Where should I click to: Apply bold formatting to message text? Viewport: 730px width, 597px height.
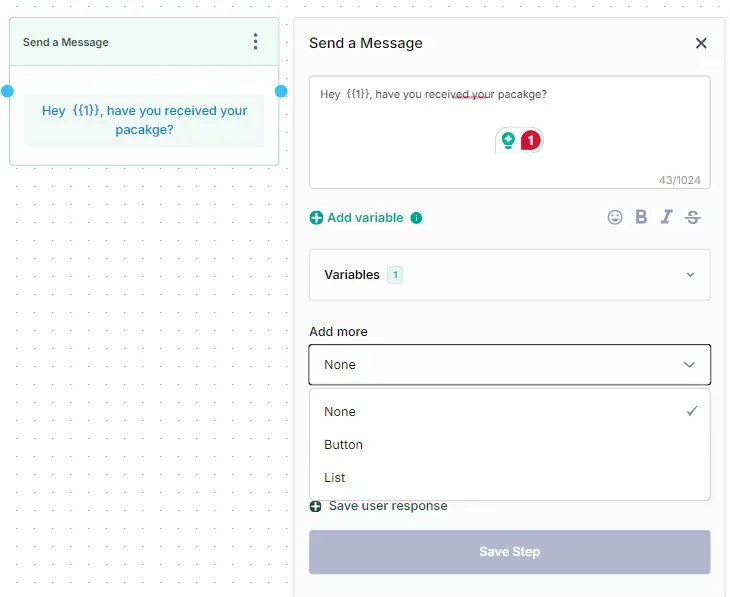click(x=641, y=217)
